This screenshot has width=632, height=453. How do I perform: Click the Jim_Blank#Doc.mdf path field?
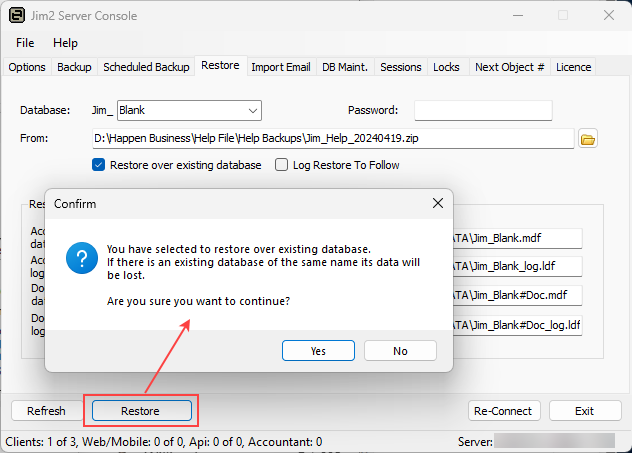[x=518, y=295]
